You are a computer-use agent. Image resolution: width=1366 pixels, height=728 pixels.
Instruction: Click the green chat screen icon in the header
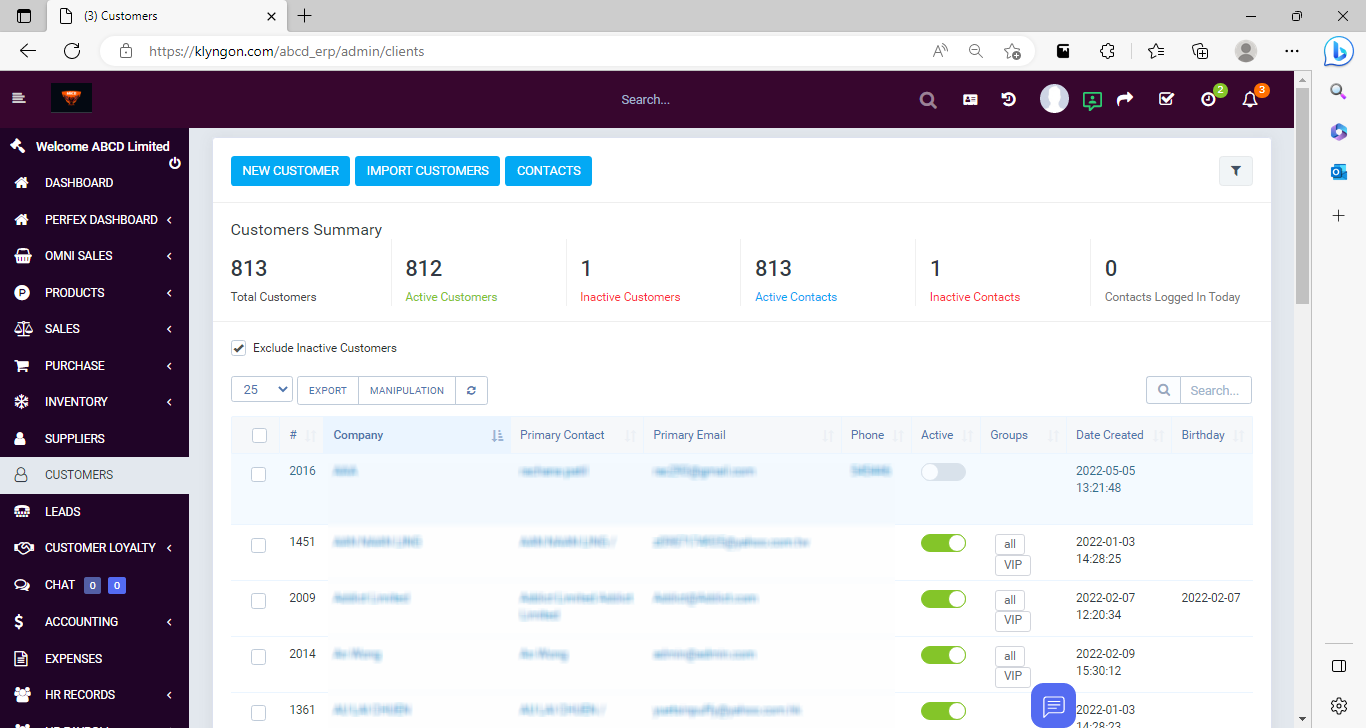pyautogui.click(x=1092, y=100)
